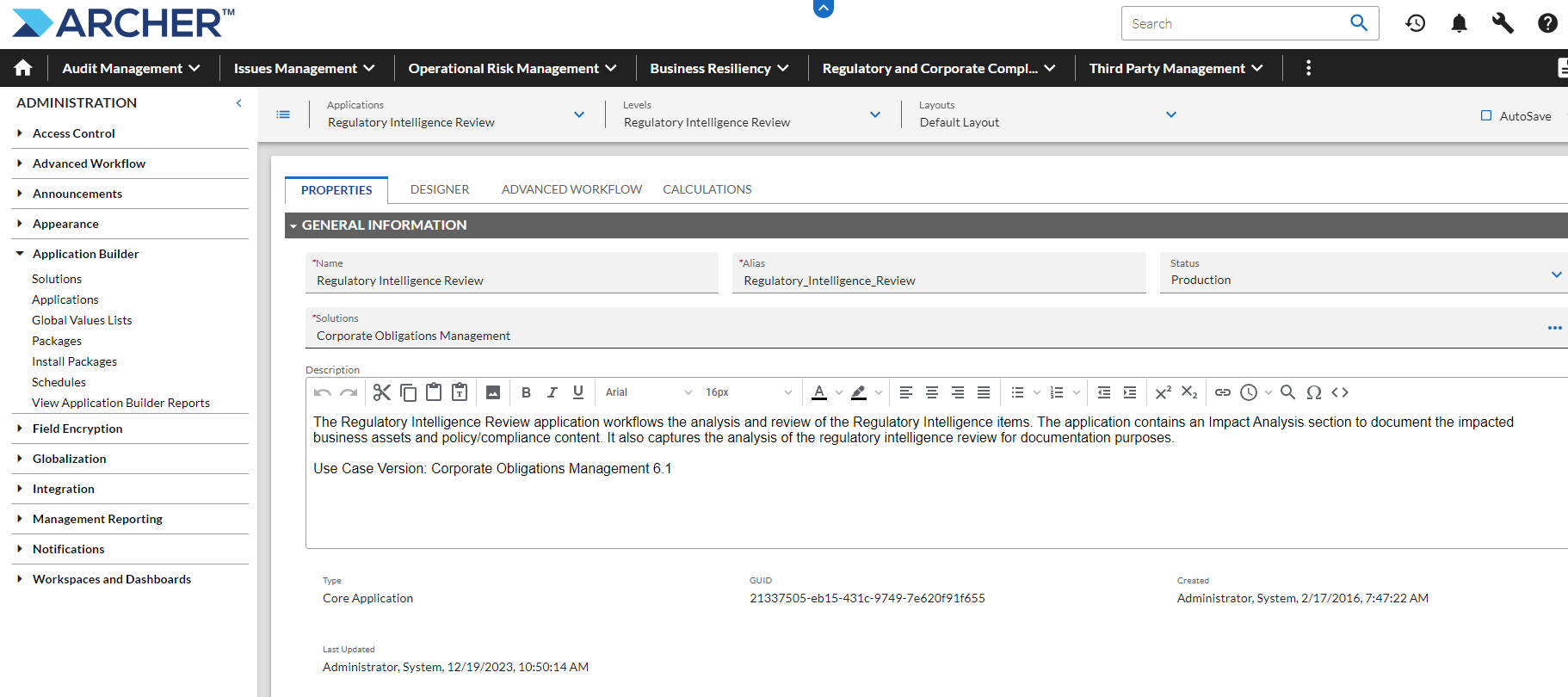Open the Levels selector dropdown
Screen dimensions: 1568x697
(875, 114)
